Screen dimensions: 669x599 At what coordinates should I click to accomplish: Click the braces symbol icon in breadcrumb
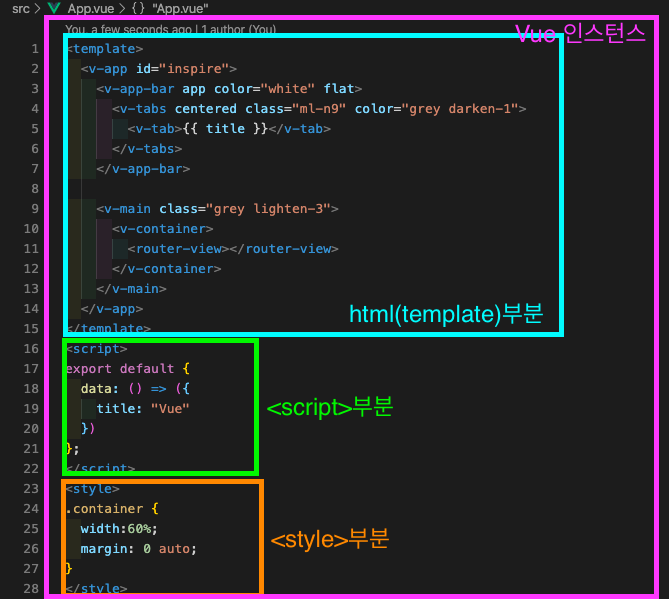point(138,8)
